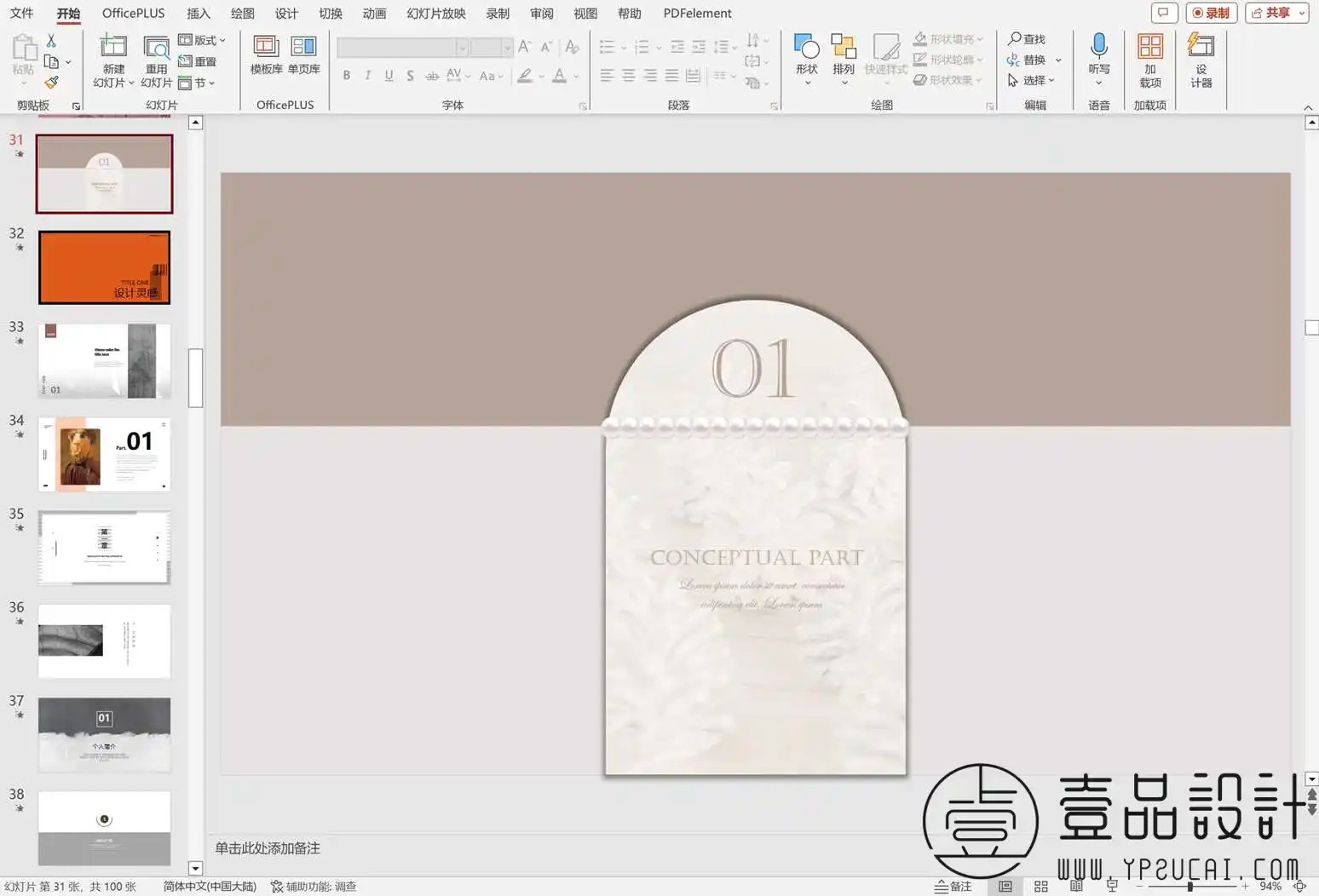Insert a new slide with 新建幻灯片
This screenshot has width=1319, height=896.
pos(113,60)
